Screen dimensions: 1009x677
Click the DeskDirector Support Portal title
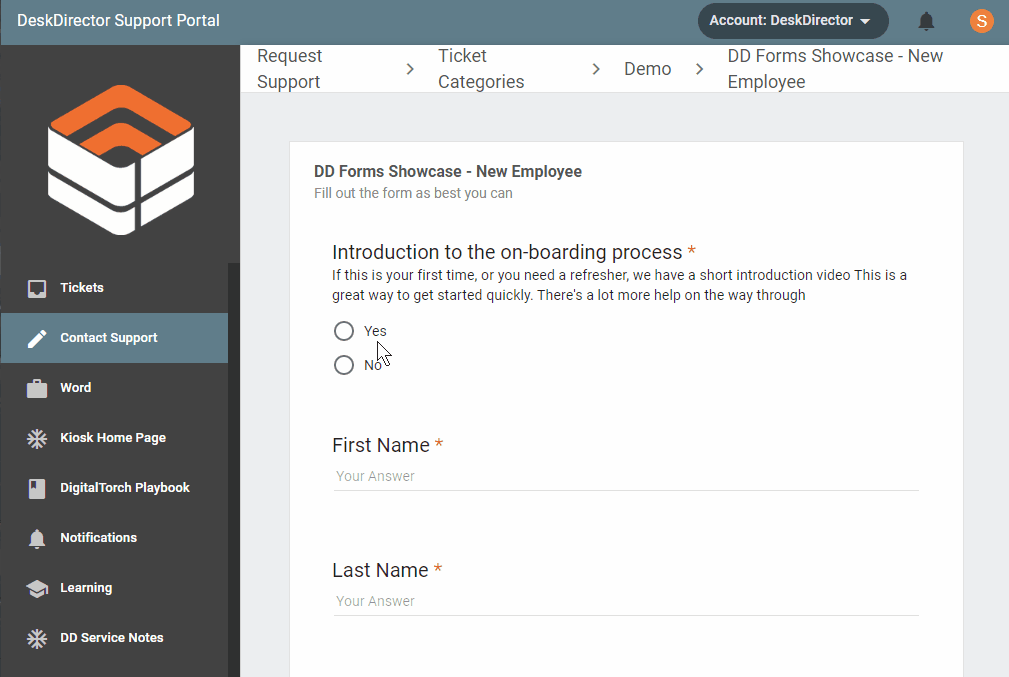click(x=118, y=21)
